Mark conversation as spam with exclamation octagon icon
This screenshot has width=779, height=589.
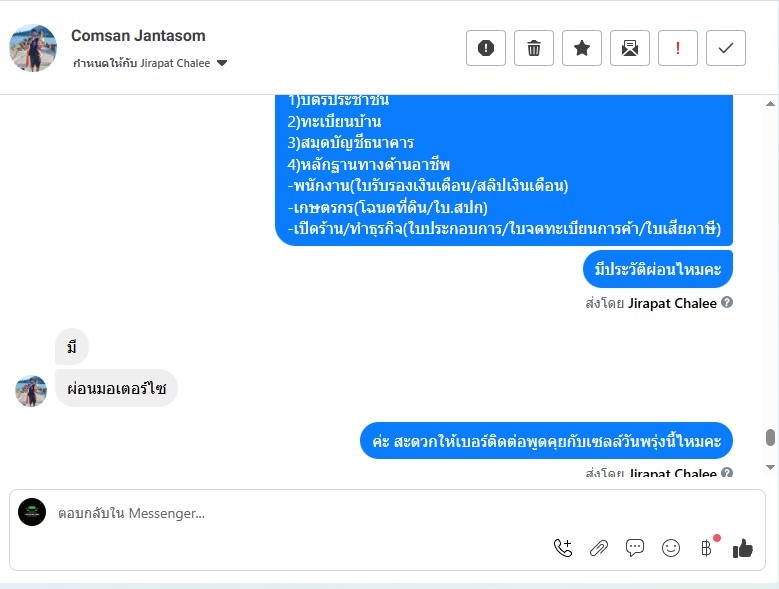(x=485, y=48)
